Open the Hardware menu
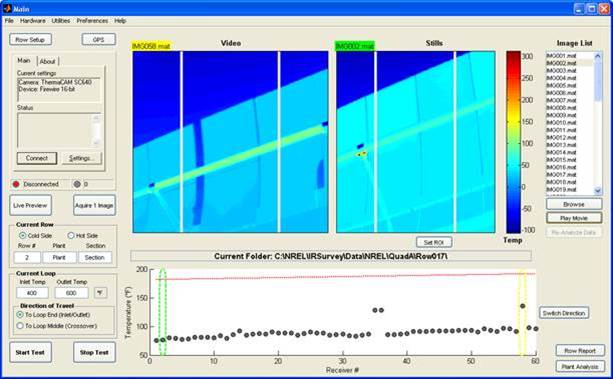 click(33, 21)
